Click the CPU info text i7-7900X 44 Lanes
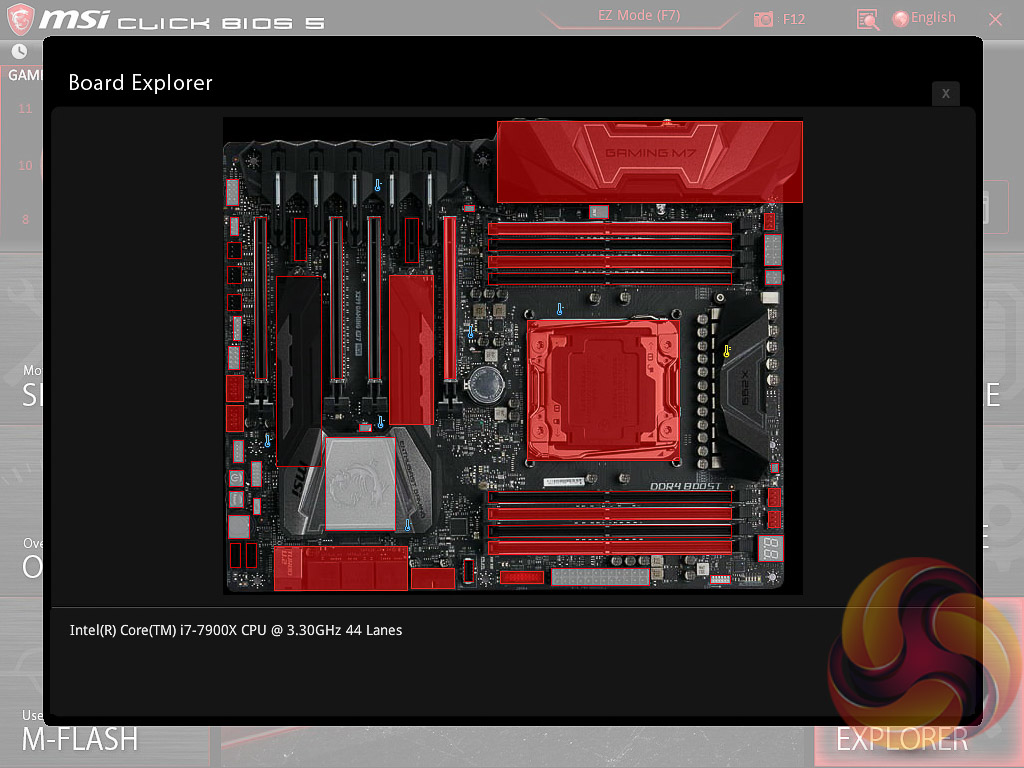 pyautogui.click(x=236, y=630)
